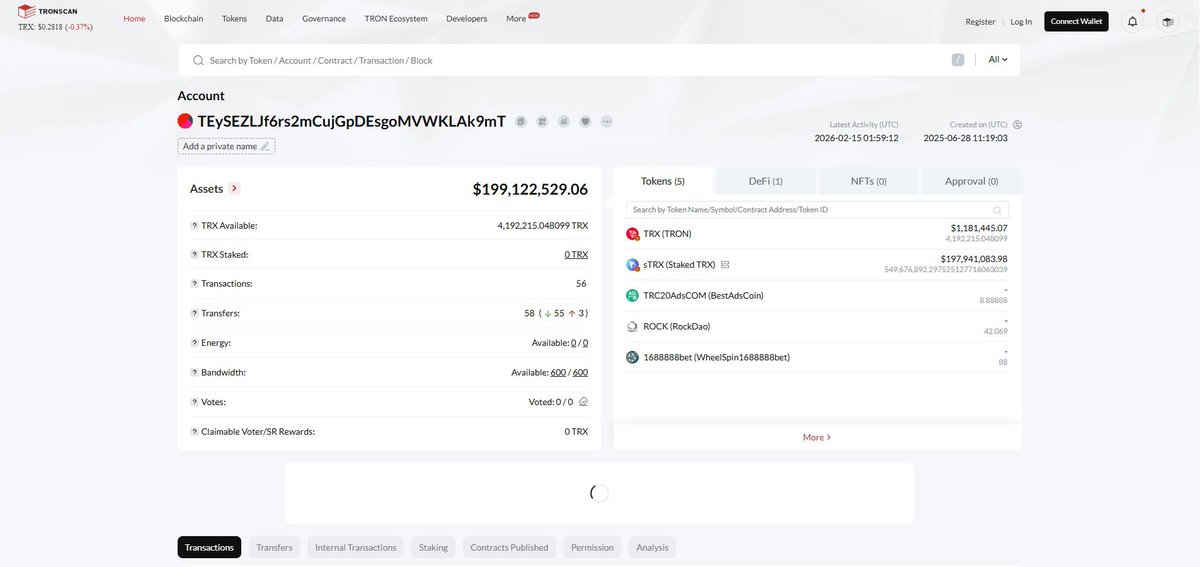Open the Contracts Published tab

pos(509,547)
